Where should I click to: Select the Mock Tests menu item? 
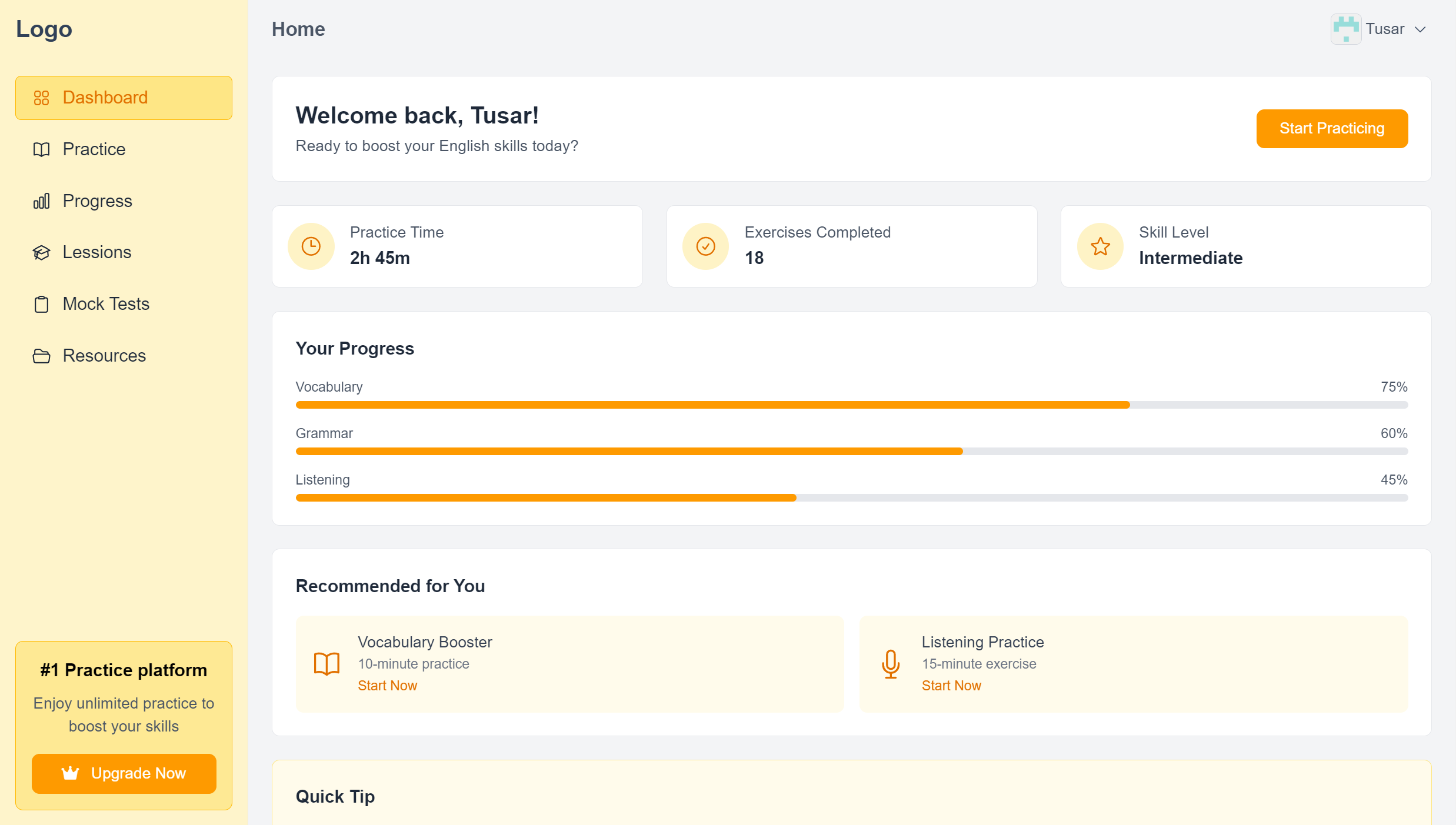(106, 304)
